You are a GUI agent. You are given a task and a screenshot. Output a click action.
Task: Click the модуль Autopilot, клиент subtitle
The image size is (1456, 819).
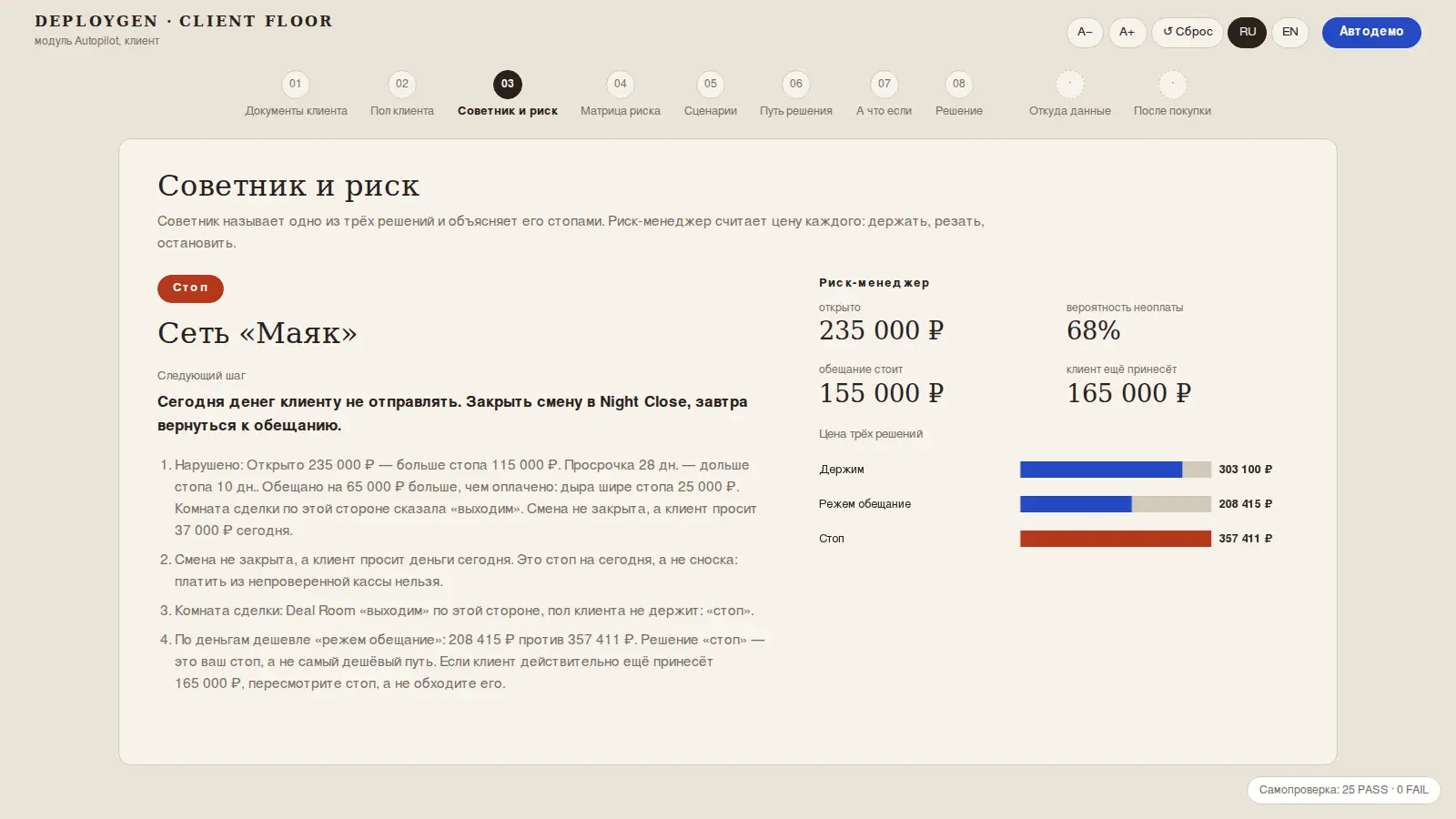96,41
